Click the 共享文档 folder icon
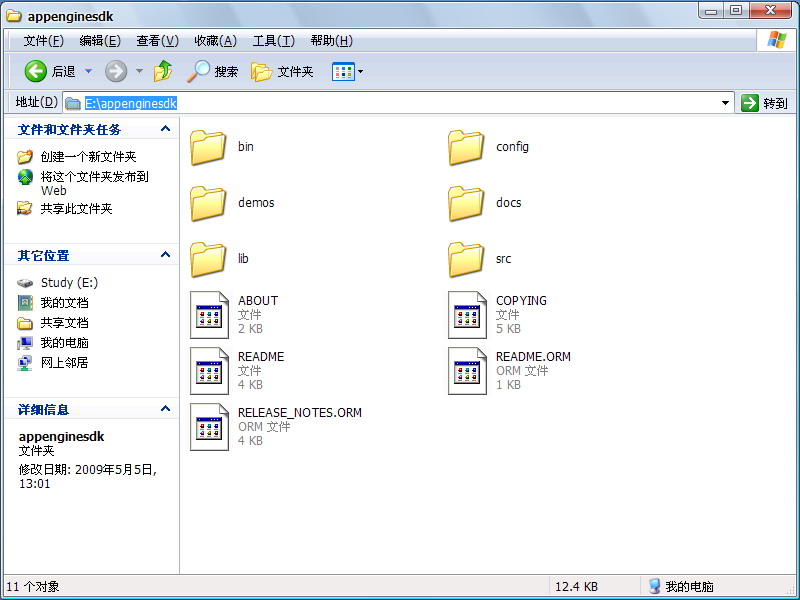Viewport: 800px width, 600px height. pos(24,323)
